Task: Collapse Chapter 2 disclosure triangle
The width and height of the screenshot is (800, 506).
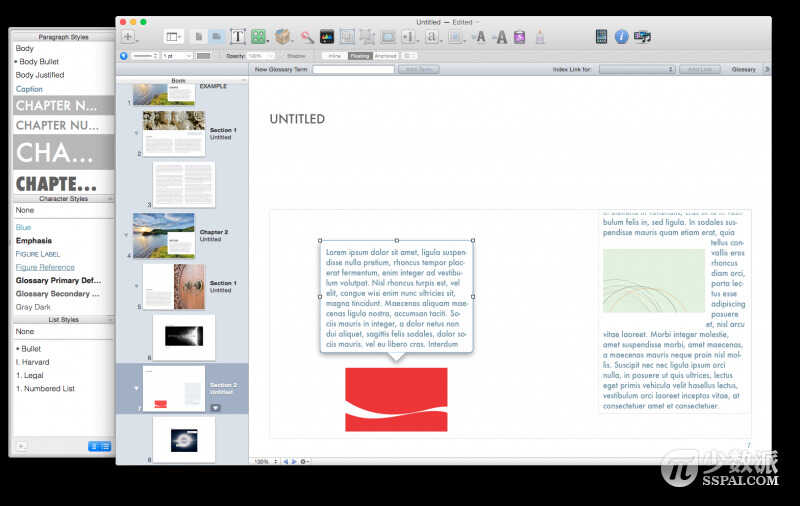Action: click(126, 235)
